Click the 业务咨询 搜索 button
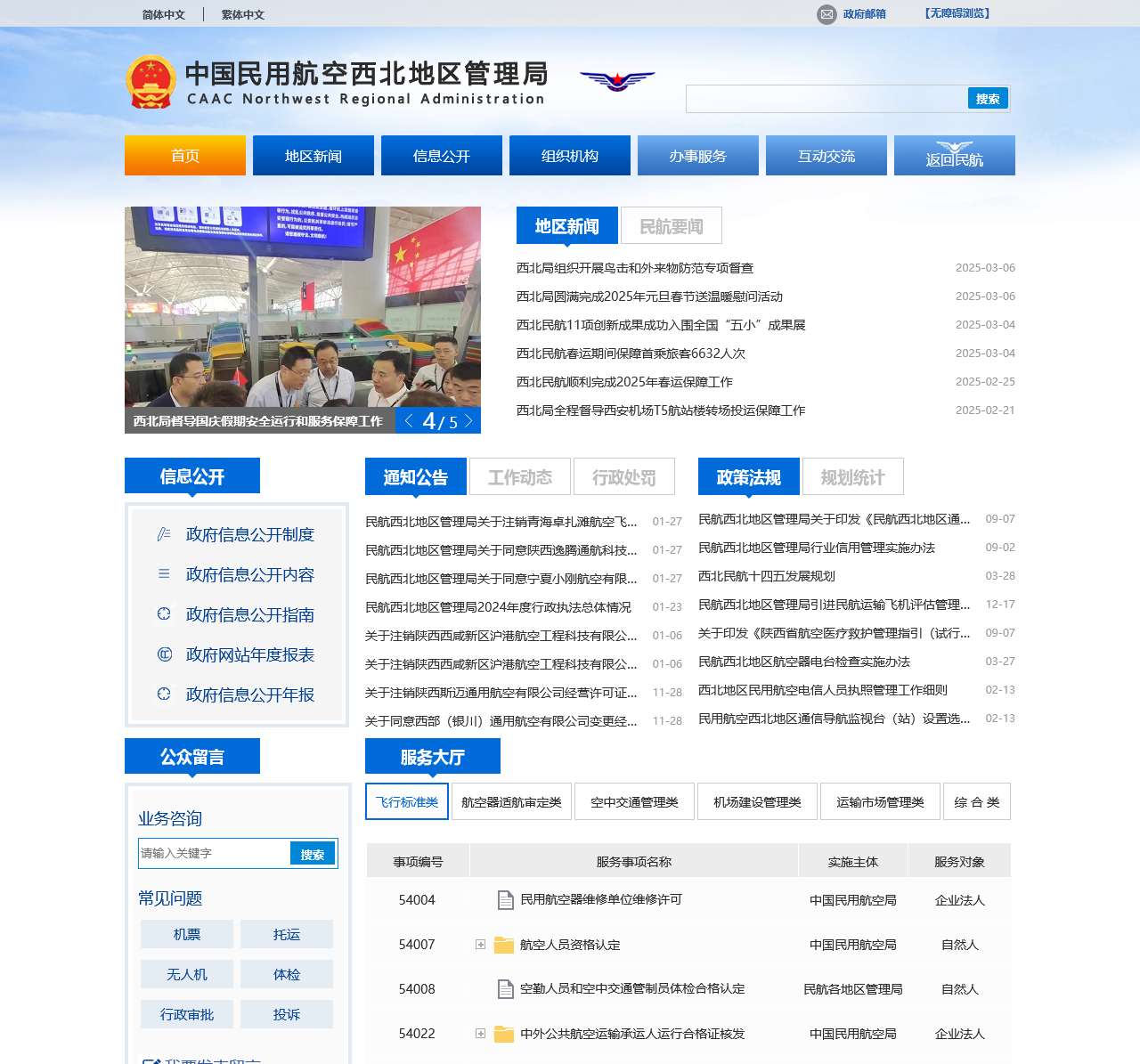 pos(313,853)
